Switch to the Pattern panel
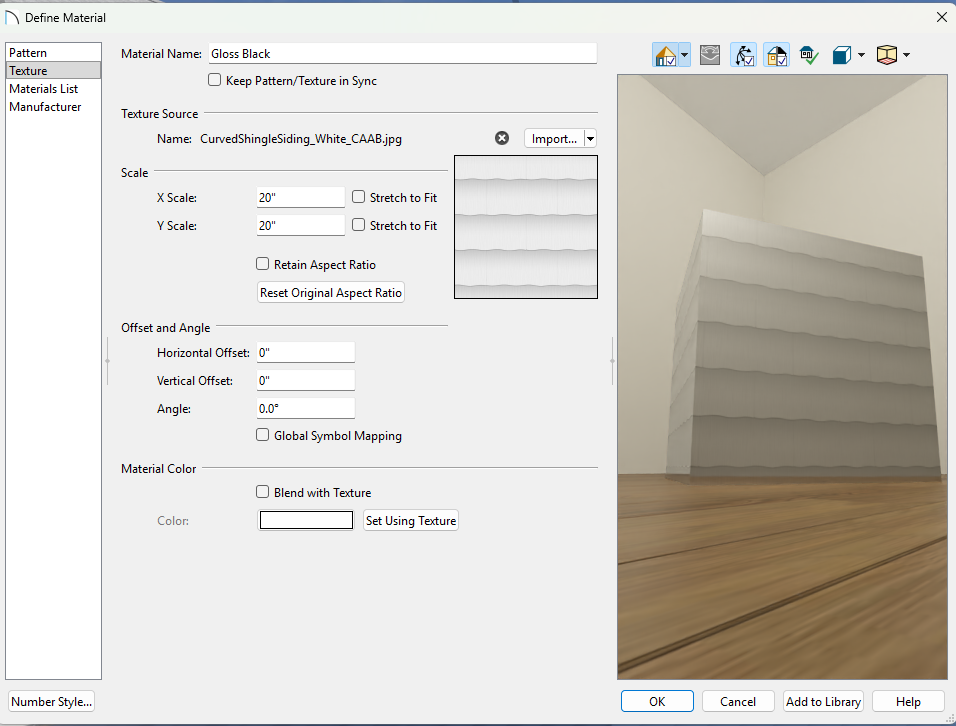Viewport: 956px width, 726px height. click(x=28, y=53)
